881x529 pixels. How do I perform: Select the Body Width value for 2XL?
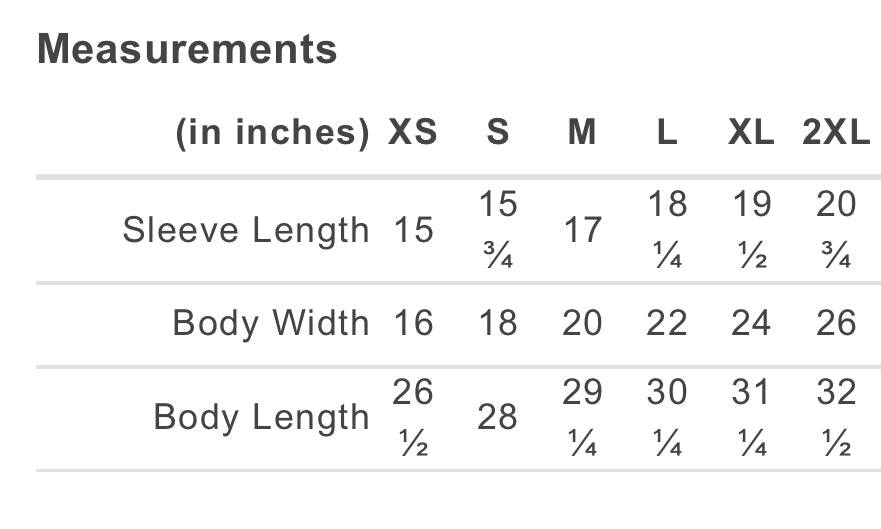[x=836, y=323]
